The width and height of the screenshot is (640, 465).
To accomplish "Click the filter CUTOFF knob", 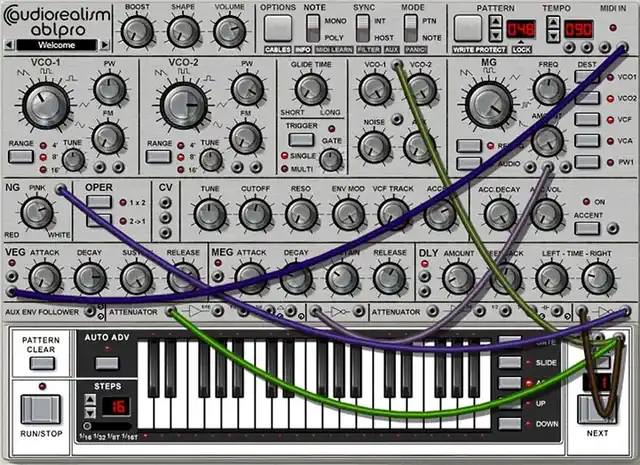I will (x=255, y=214).
